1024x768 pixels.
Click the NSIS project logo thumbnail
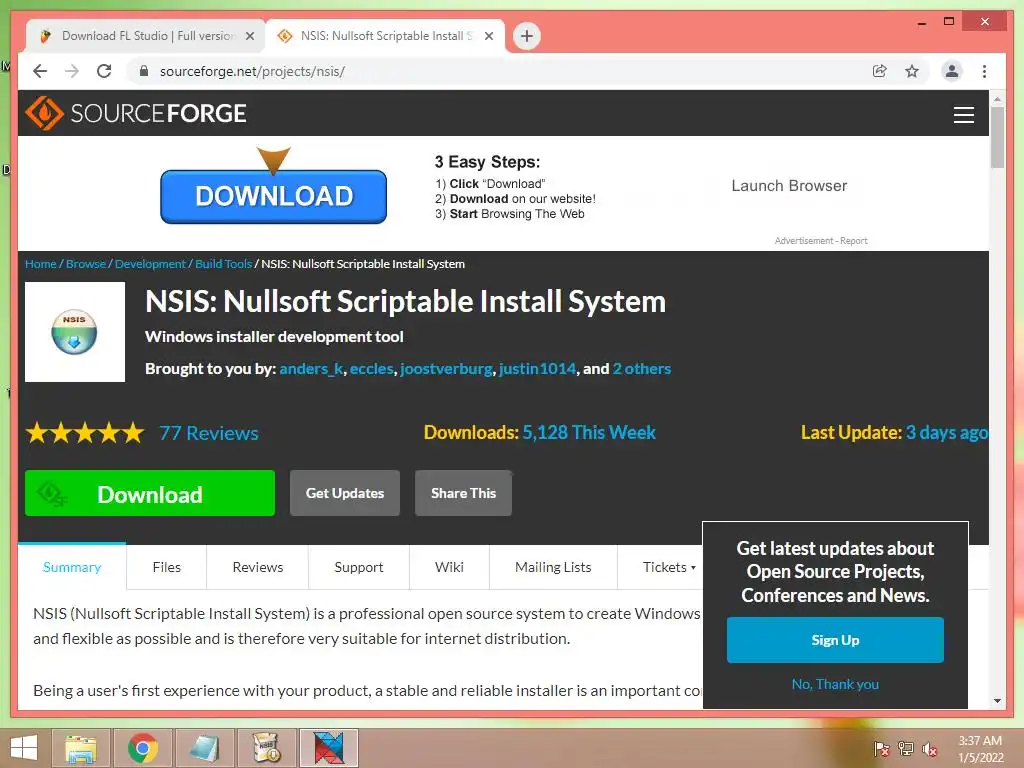(x=74, y=332)
